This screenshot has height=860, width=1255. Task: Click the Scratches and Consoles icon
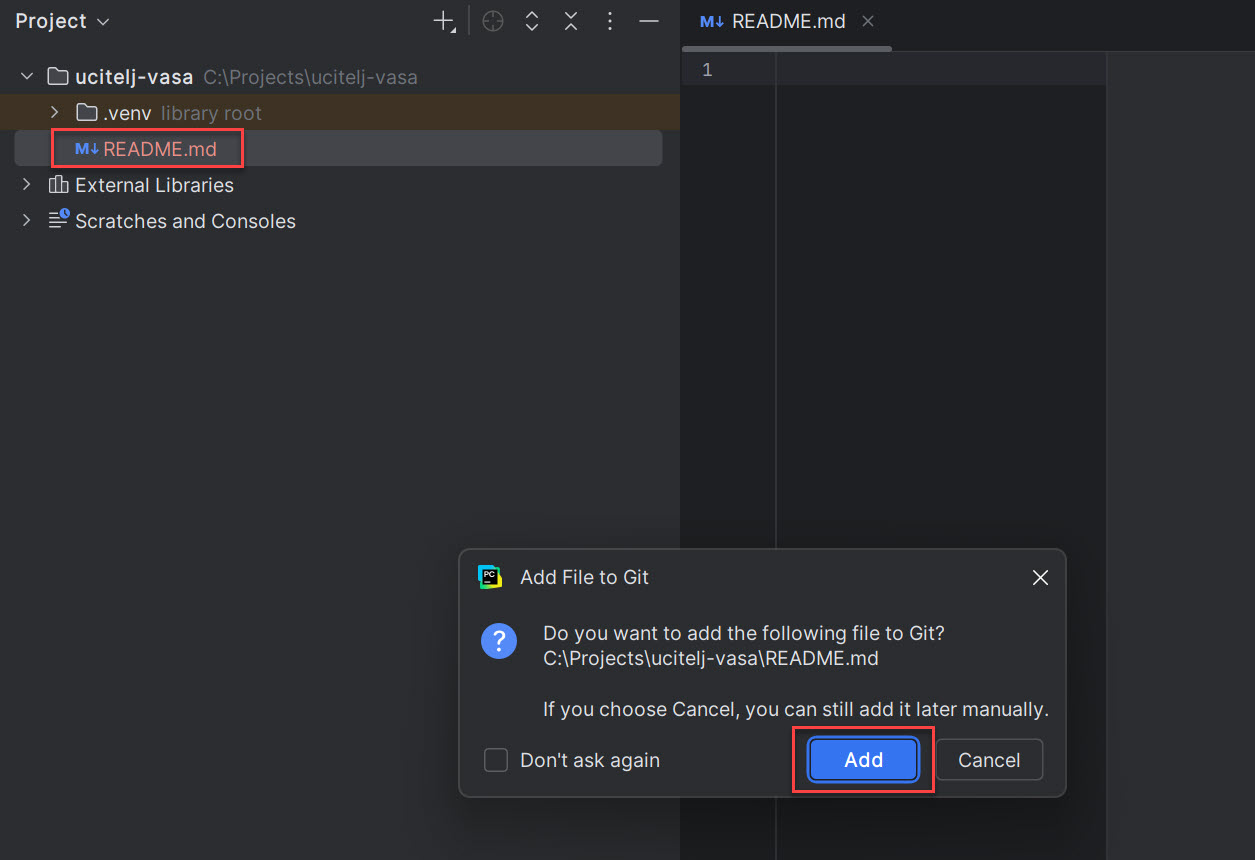tap(57, 221)
